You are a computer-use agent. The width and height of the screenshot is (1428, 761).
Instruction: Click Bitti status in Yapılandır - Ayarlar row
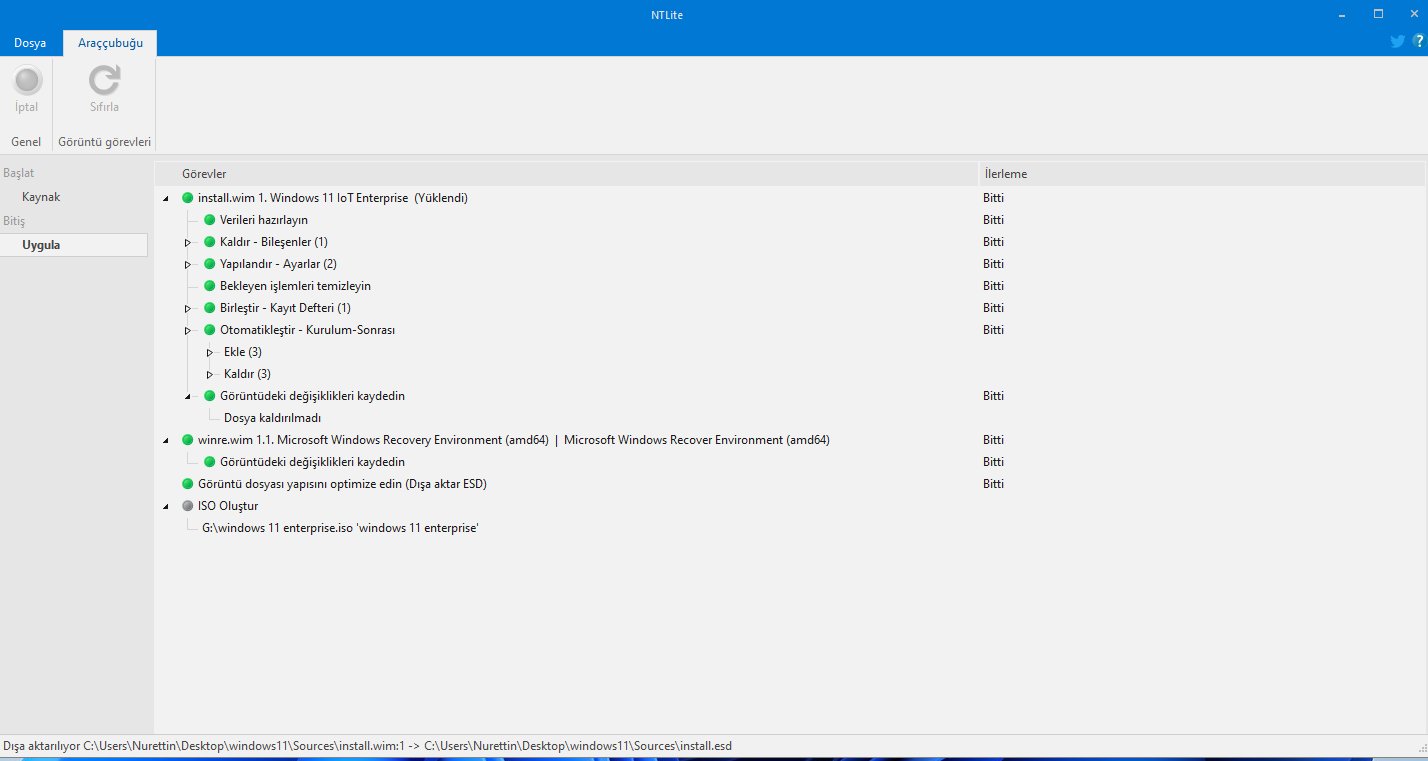pos(993,264)
